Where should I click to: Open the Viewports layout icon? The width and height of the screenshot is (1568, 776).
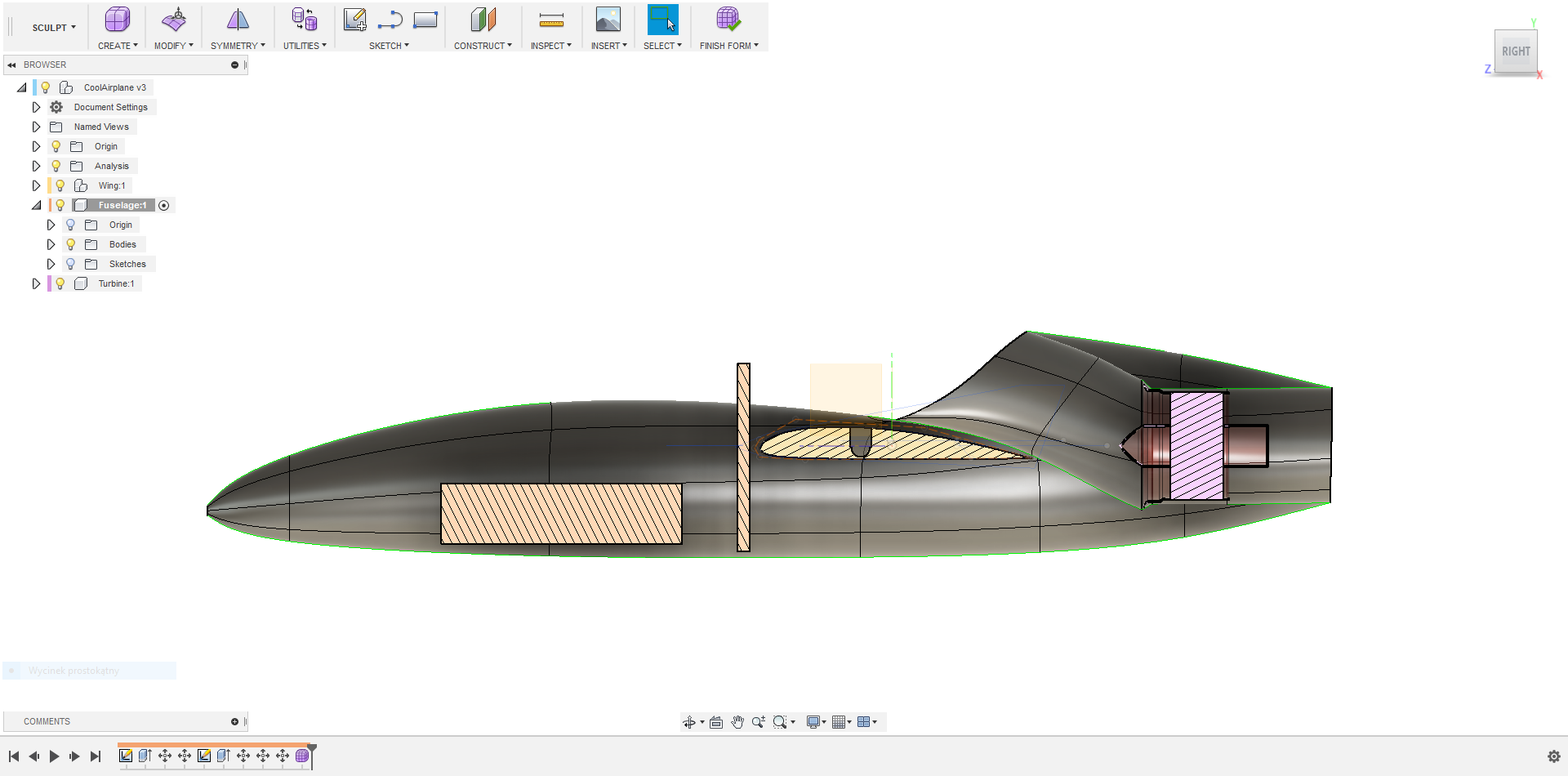pos(864,722)
